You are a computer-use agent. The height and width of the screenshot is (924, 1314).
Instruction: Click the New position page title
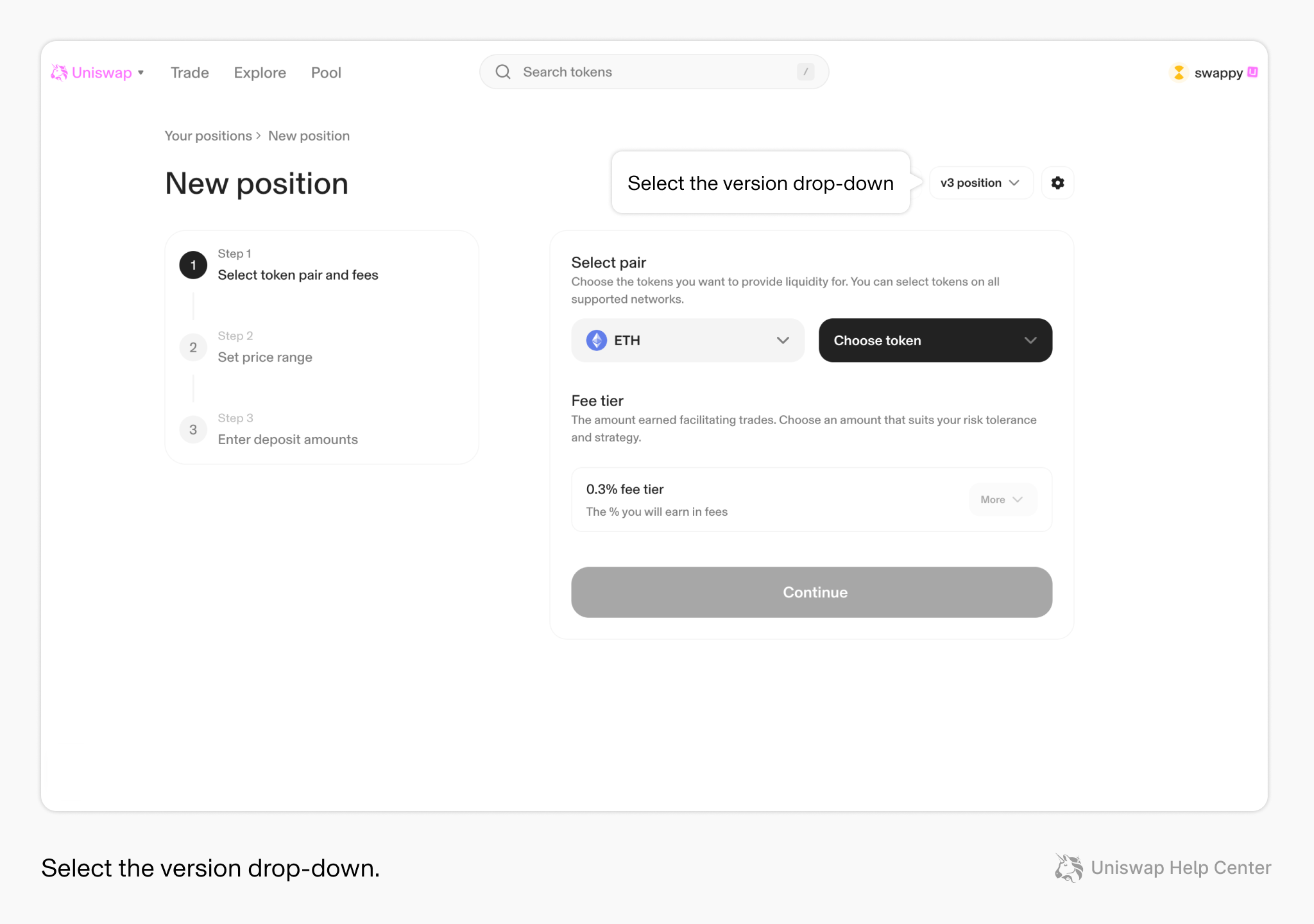[257, 184]
